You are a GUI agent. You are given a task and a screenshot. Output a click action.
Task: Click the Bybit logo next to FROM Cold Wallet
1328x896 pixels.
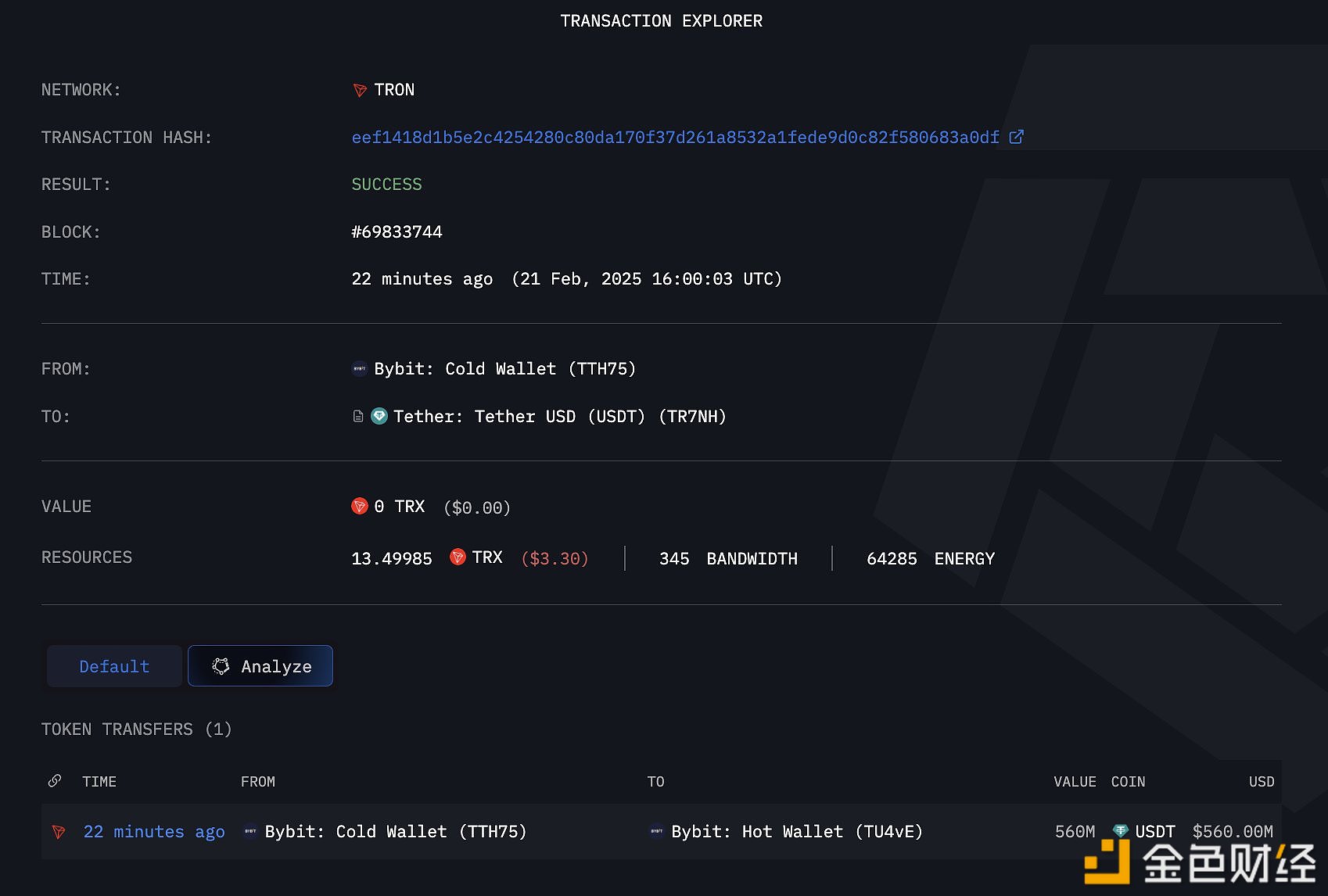tap(360, 368)
